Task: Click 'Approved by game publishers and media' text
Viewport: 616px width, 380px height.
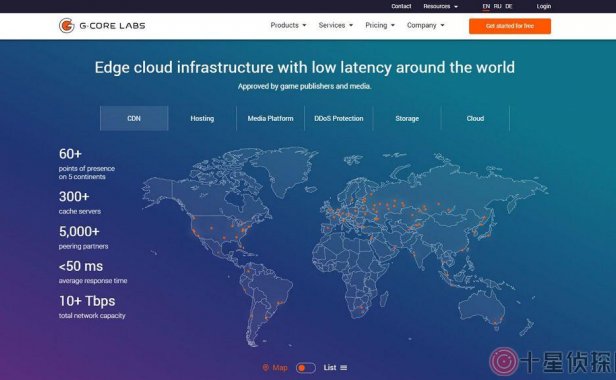Action: point(304,86)
